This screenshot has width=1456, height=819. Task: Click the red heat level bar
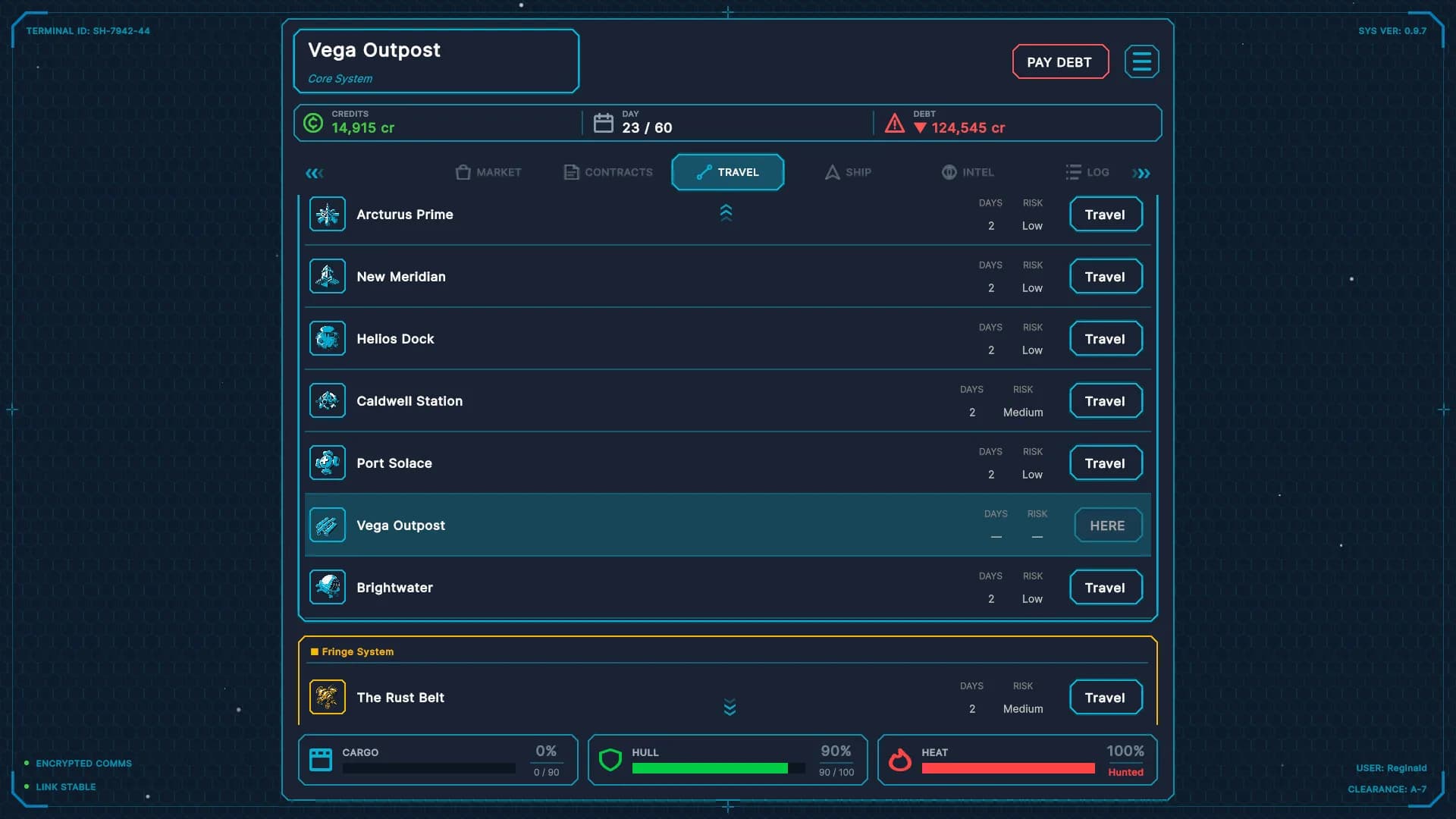(x=1009, y=769)
